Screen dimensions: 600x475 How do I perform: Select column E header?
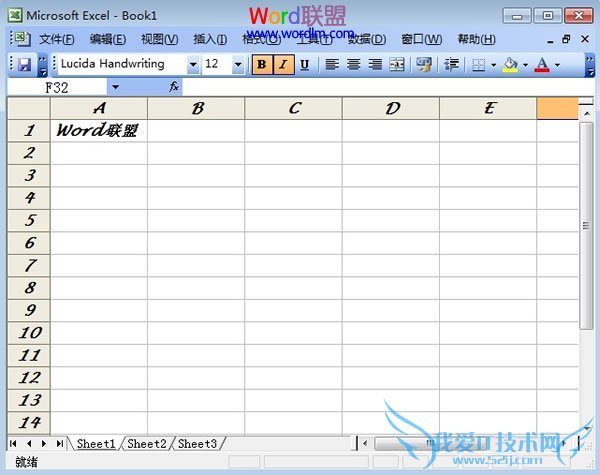click(x=488, y=108)
